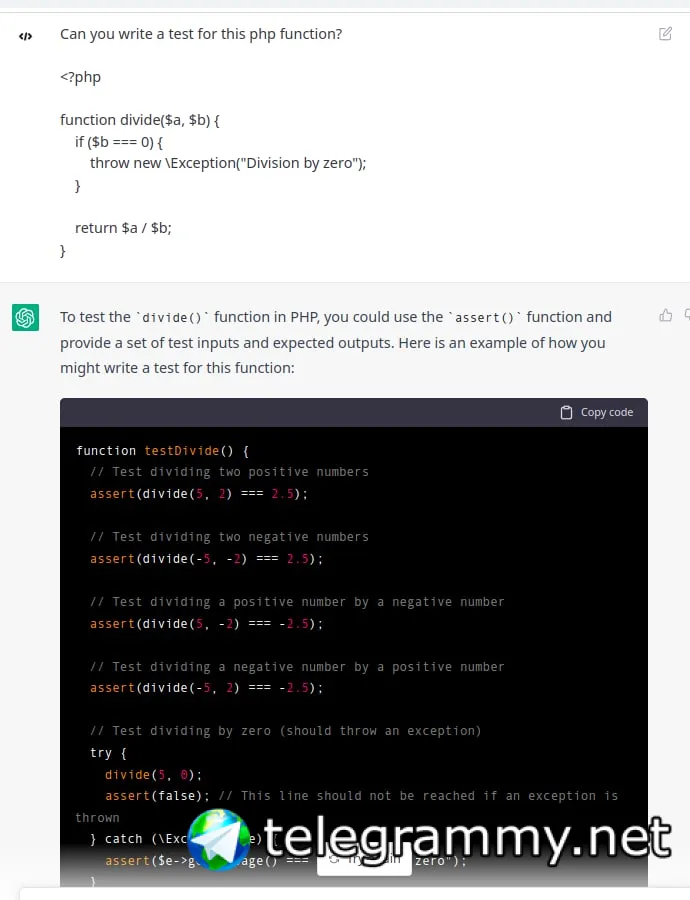Focus the message input box at bottom
Screen dimensions: 690x900
tap(355, 894)
